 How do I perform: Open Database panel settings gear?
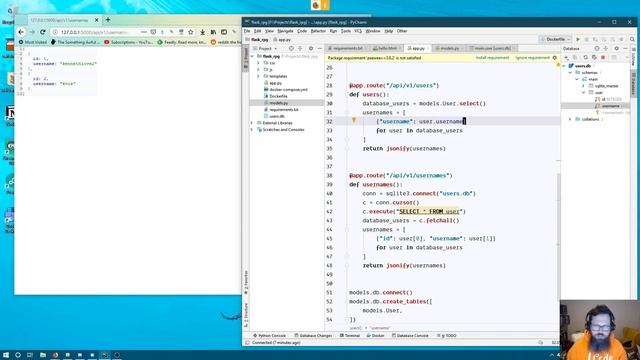616,49
